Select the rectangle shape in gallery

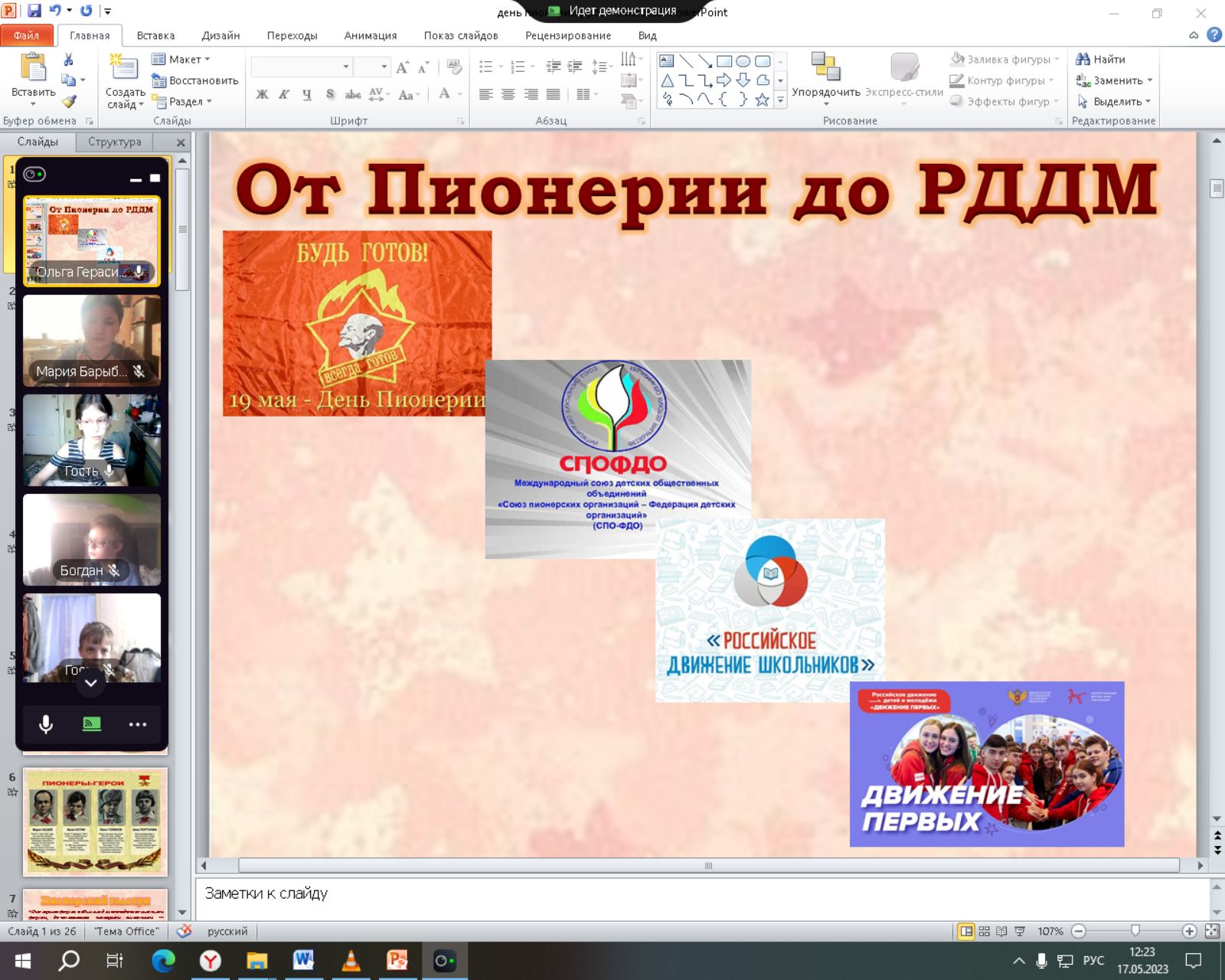(x=724, y=61)
